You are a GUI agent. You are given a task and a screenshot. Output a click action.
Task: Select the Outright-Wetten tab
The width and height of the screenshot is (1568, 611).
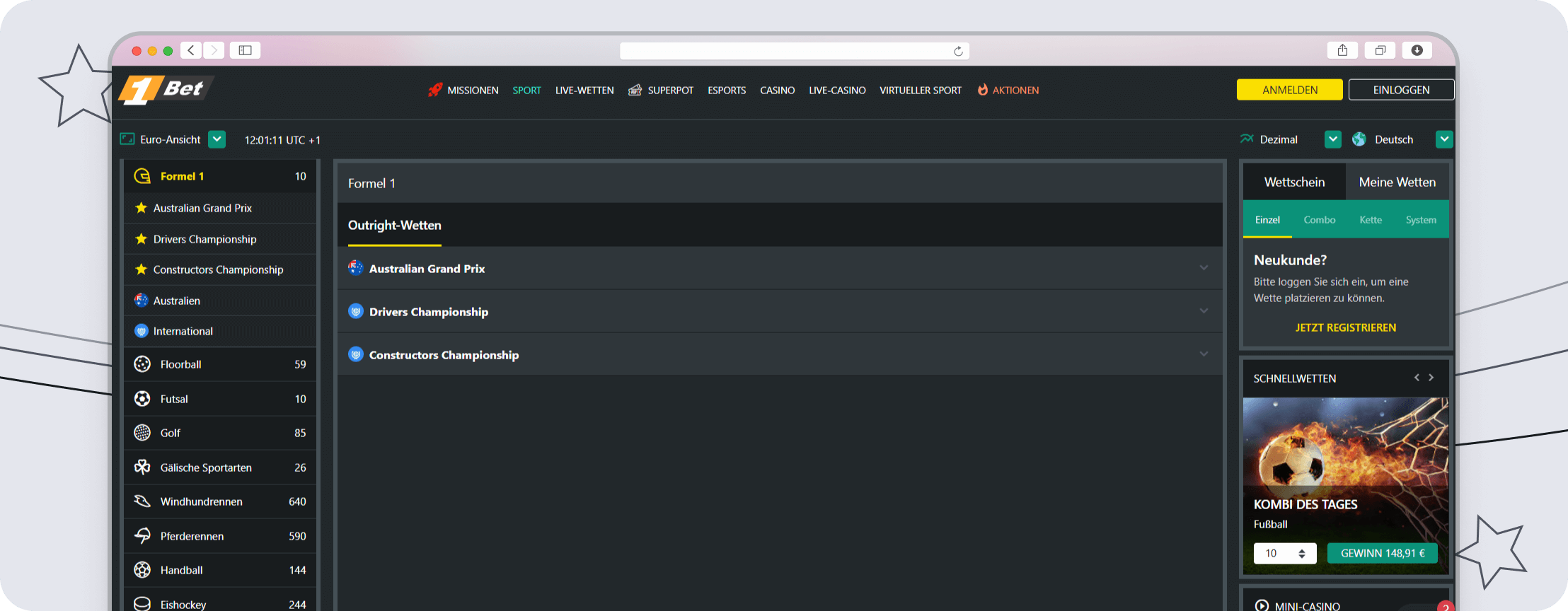[x=395, y=226]
